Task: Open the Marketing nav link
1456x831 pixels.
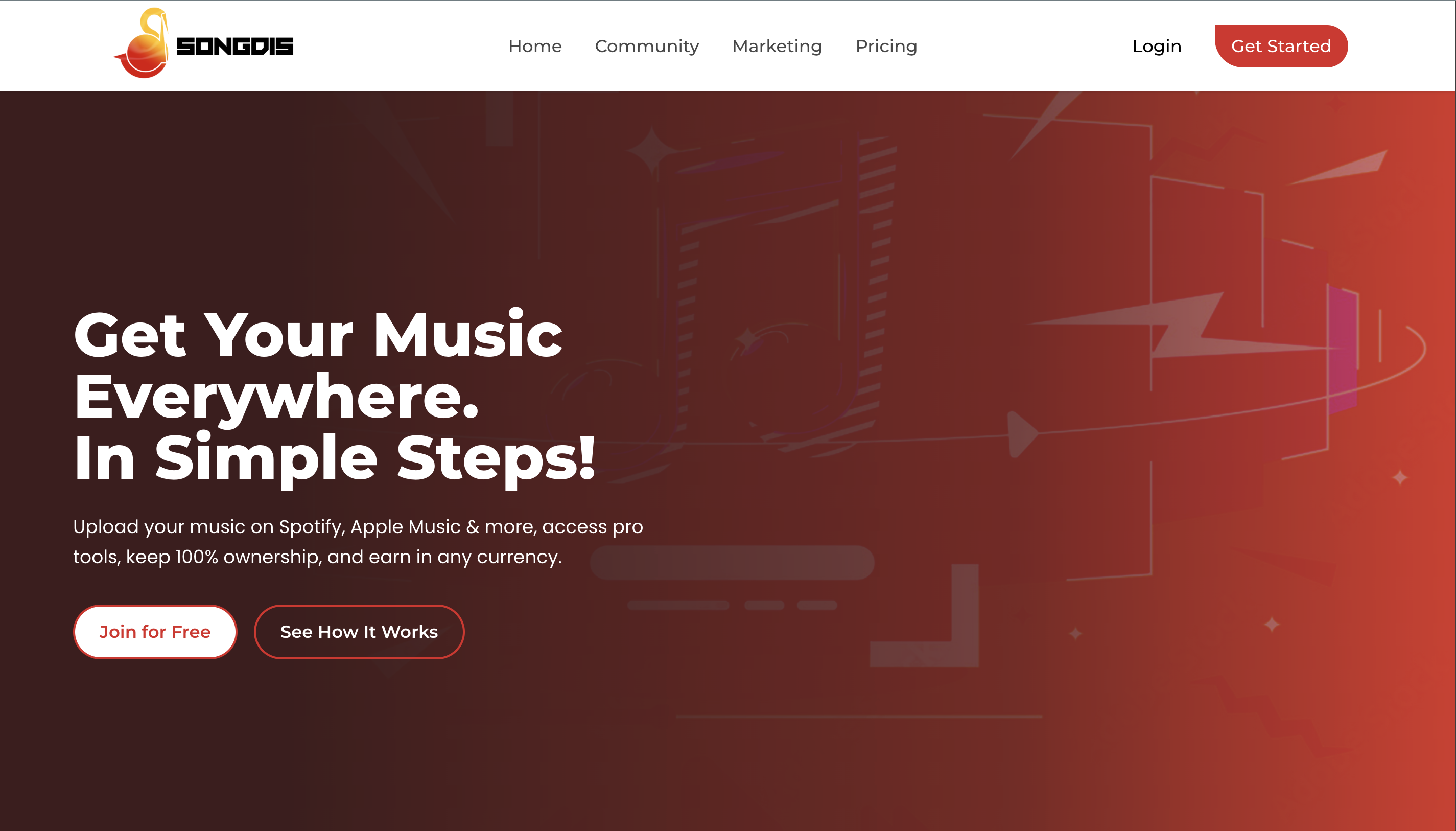Action: pyautogui.click(x=777, y=46)
